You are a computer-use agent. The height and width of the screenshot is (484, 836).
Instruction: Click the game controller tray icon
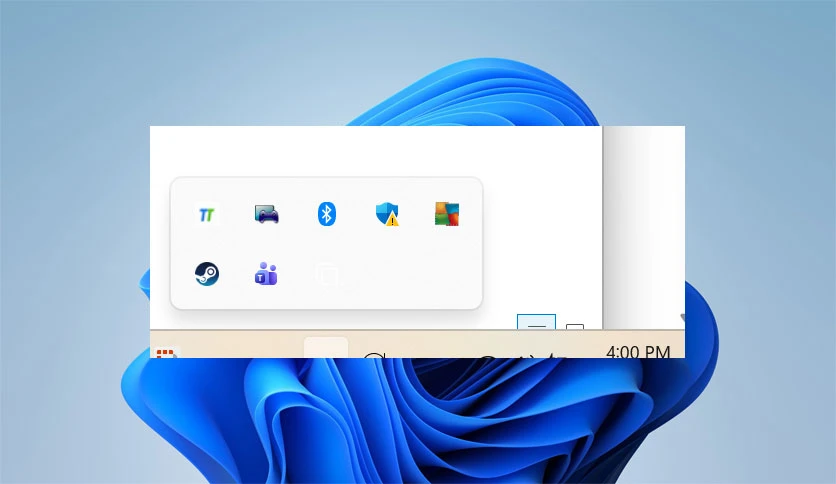267,215
